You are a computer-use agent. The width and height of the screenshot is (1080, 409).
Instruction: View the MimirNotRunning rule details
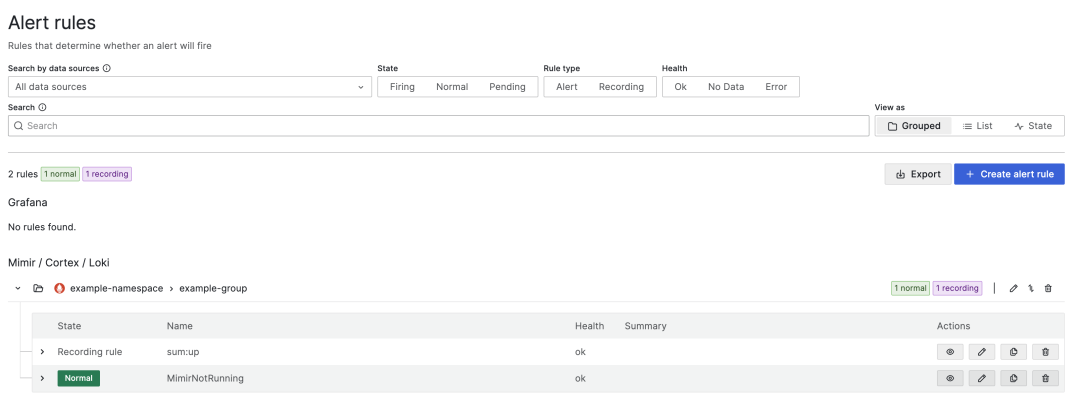click(950, 378)
